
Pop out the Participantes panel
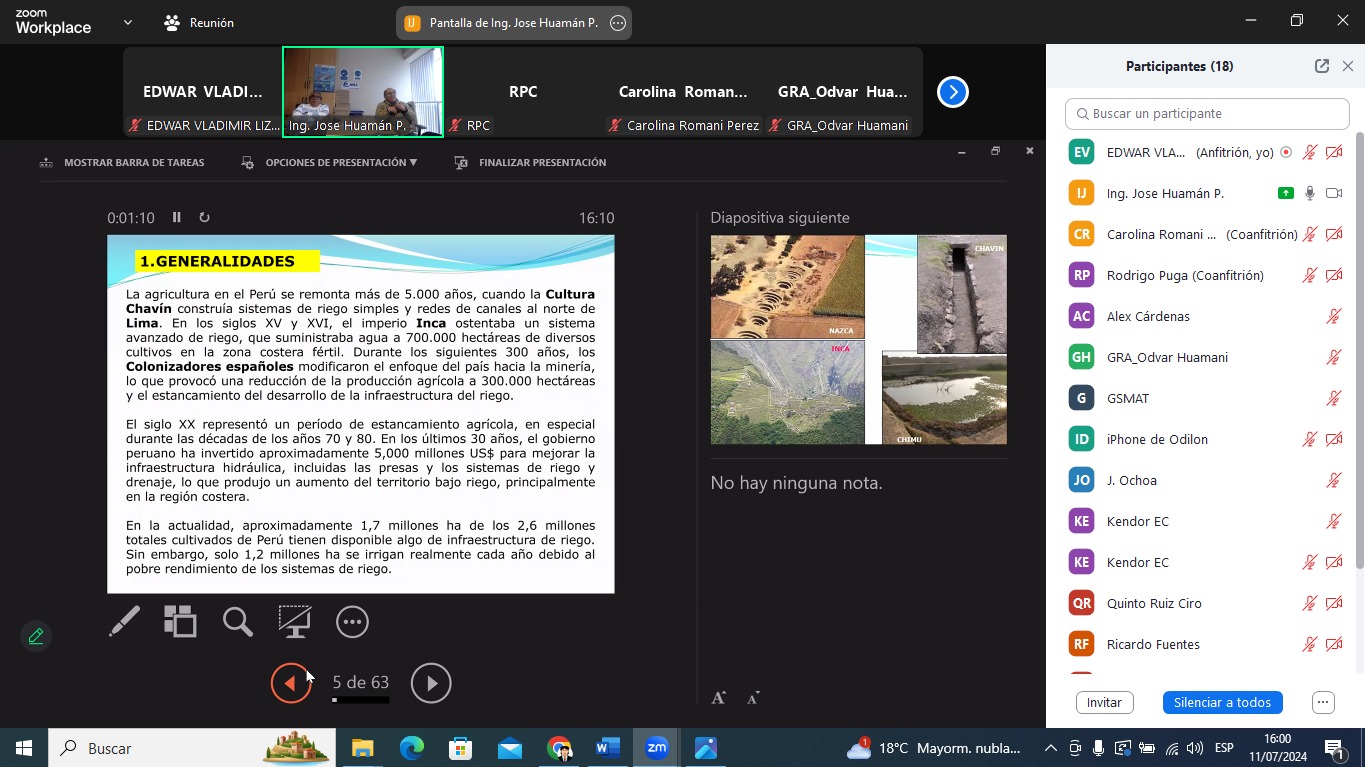pos(1321,66)
